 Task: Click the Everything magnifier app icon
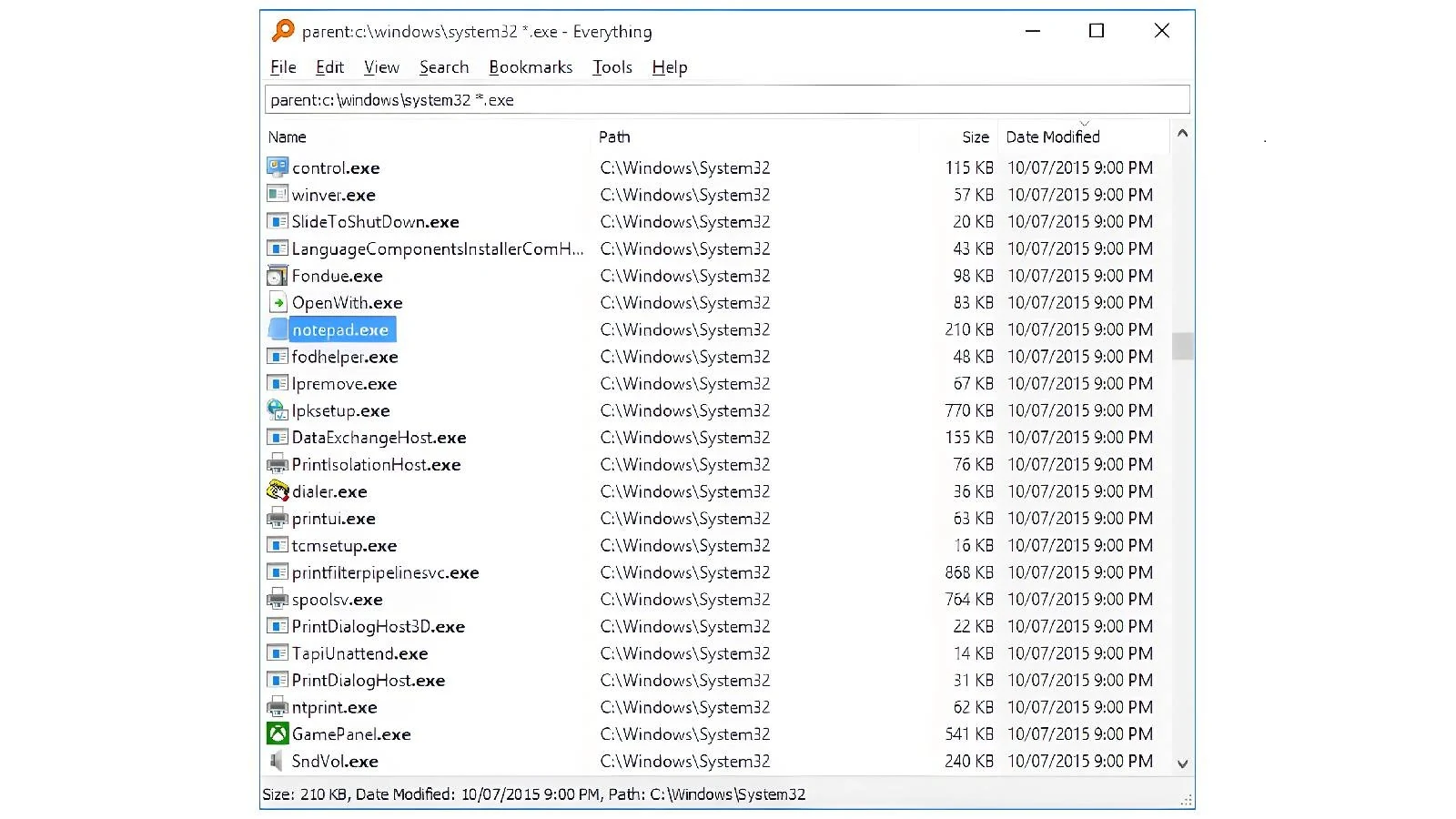click(283, 31)
